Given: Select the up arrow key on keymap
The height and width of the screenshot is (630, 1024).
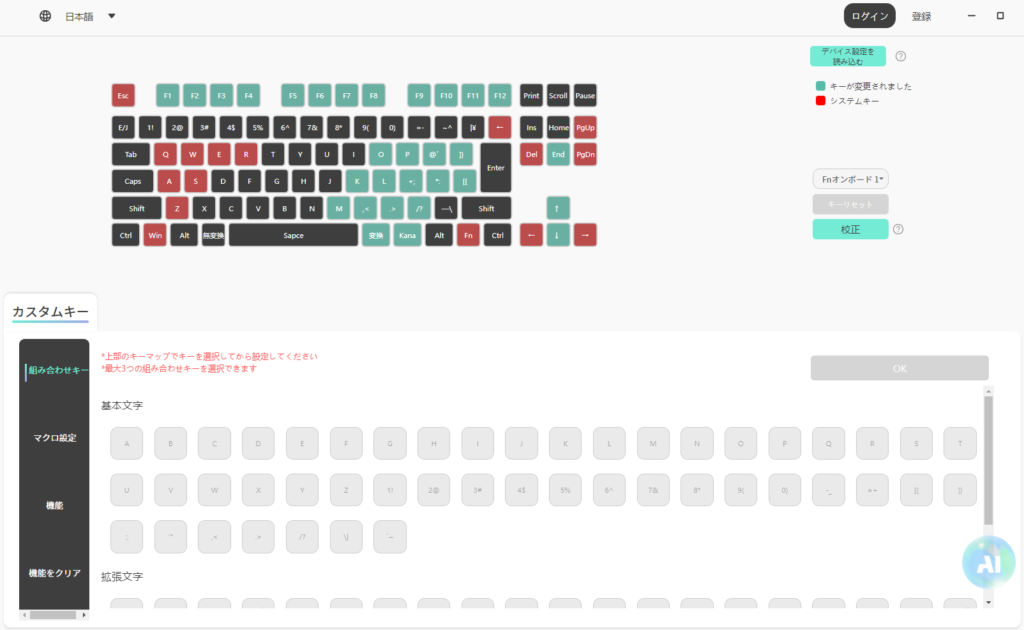Looking at the screenshot, I should click(558, 208).
